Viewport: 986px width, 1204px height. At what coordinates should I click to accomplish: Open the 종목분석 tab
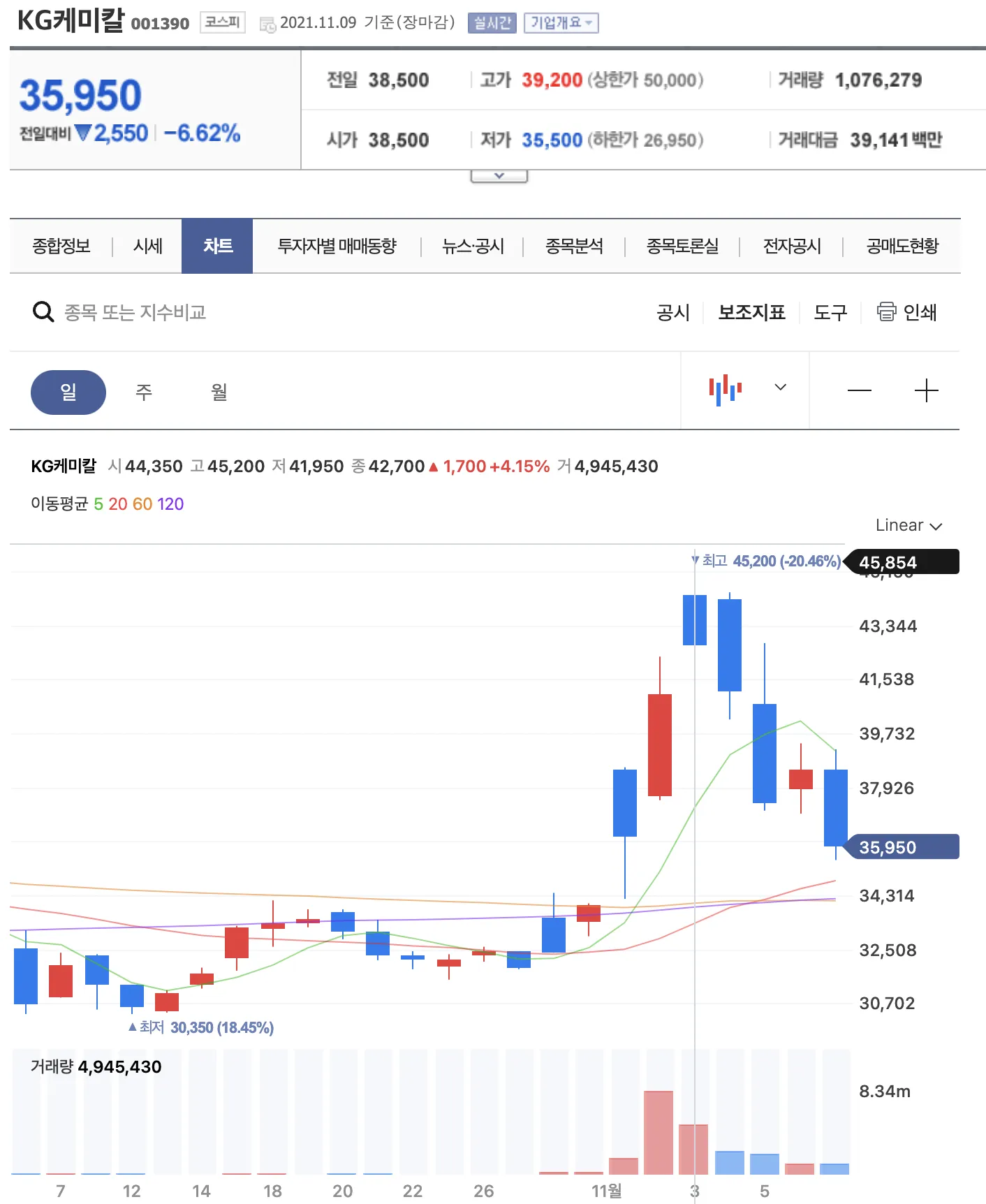[x=574, y=246]
